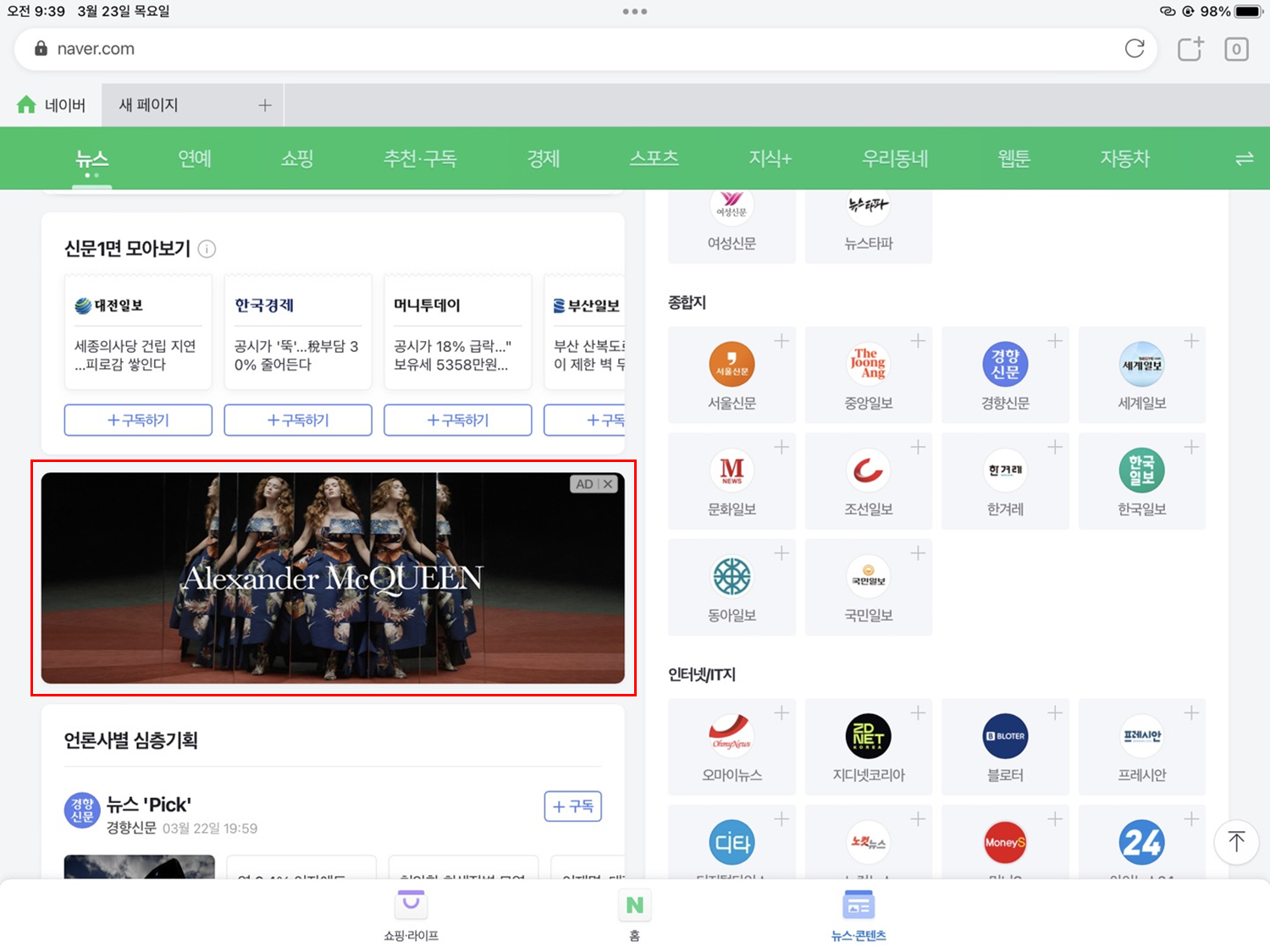The width and height of the screenshot is (1270, 952).
Task: Open 한겨레 logo
Action: point(1005,470)
